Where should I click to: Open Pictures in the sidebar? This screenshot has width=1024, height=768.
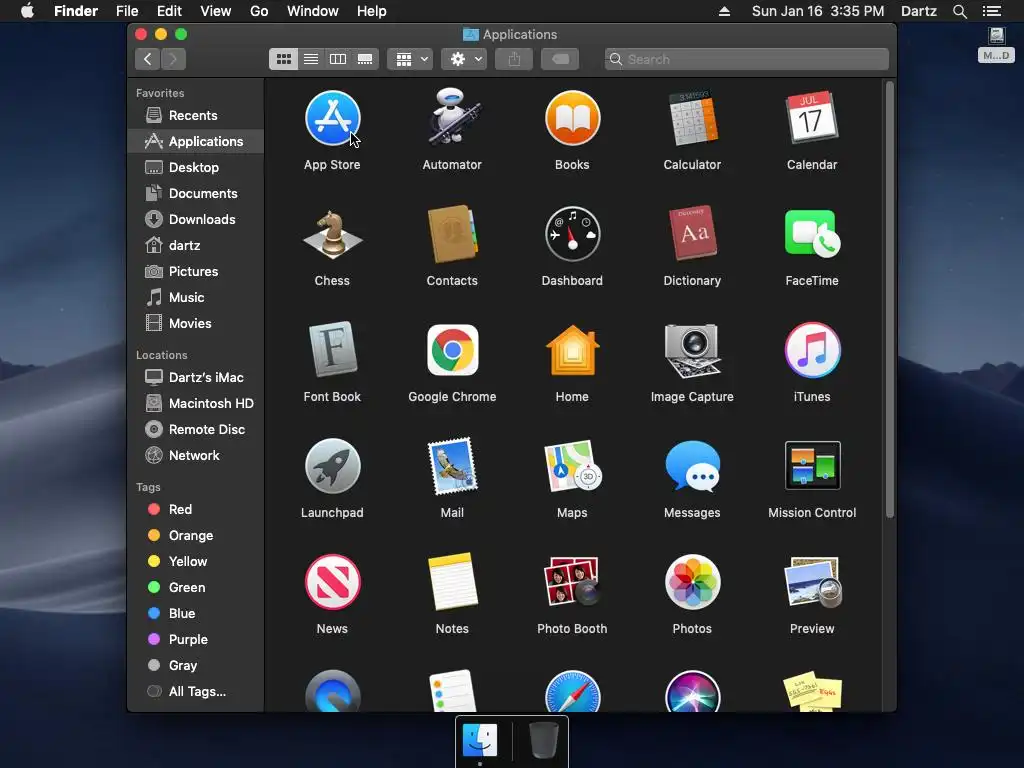coord(196,272)
